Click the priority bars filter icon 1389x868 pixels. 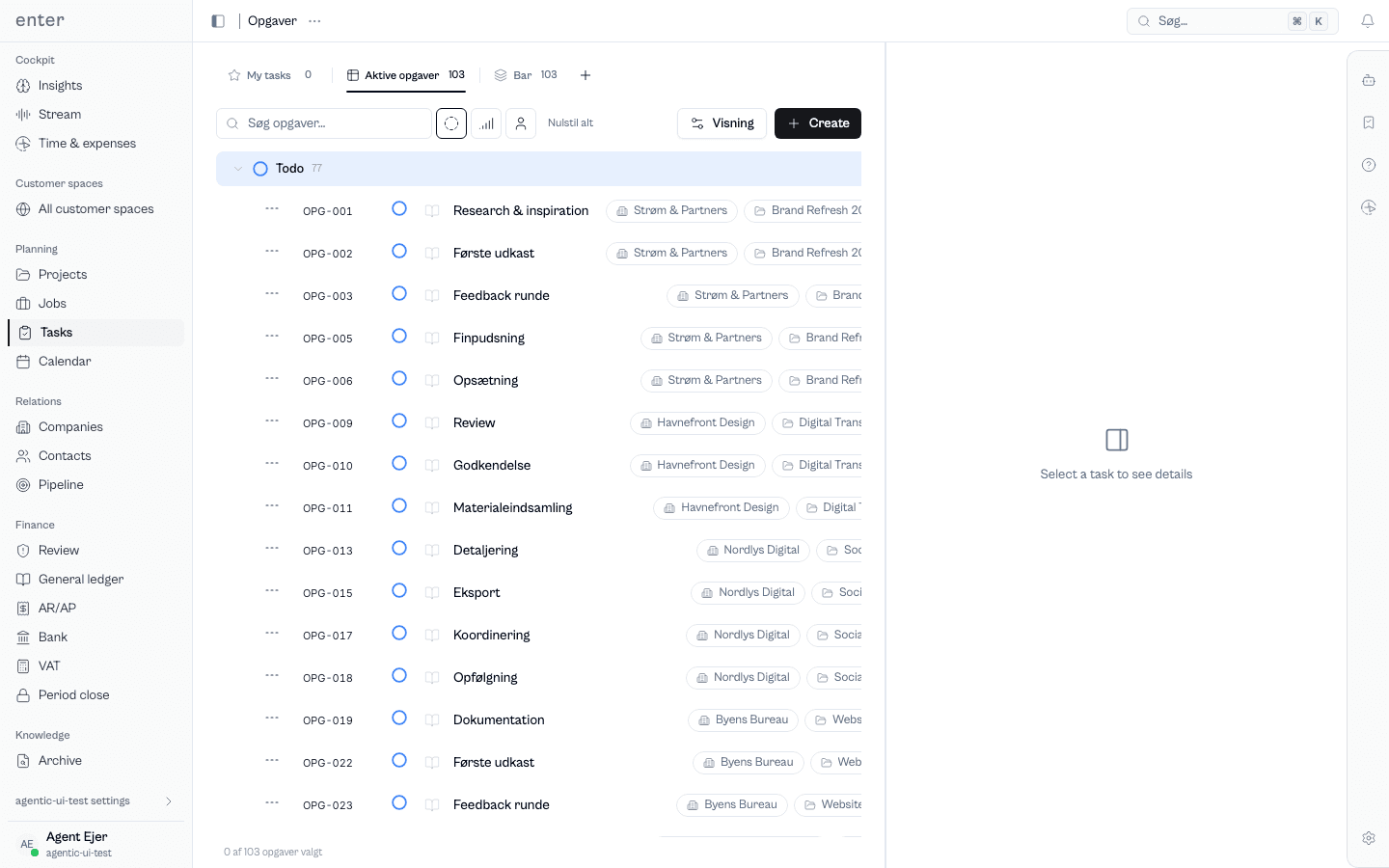(x=486, y=123)
